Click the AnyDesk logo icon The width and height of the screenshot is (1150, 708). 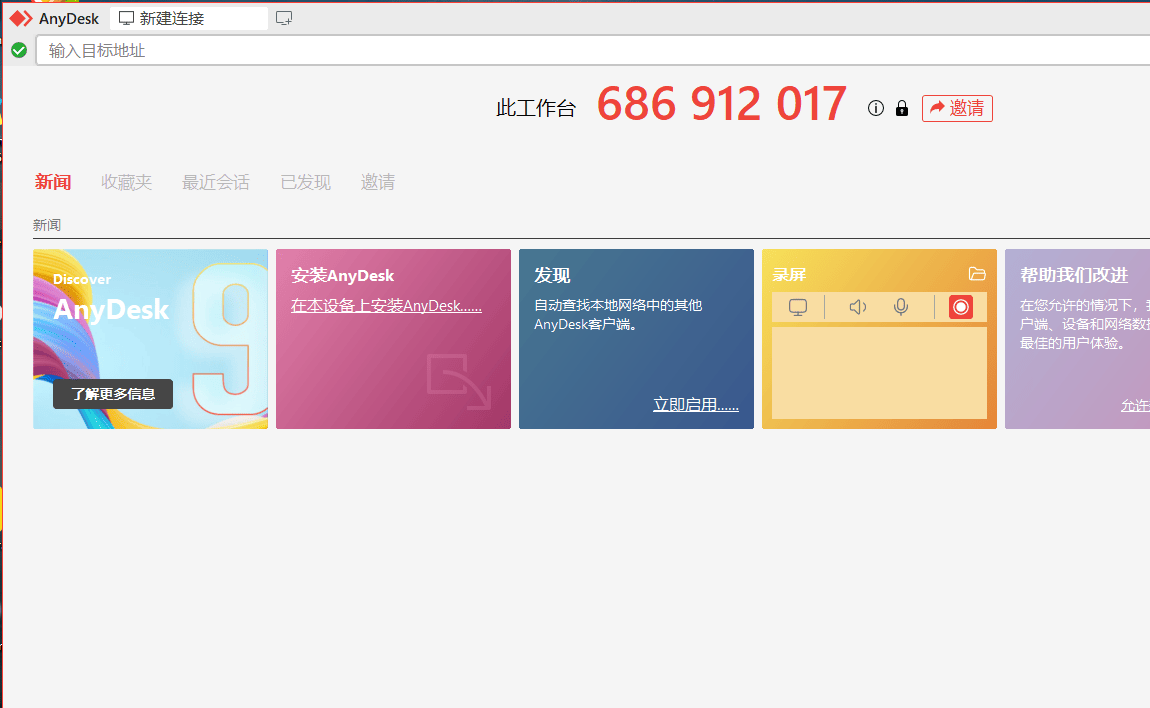(x=21, y=18)
